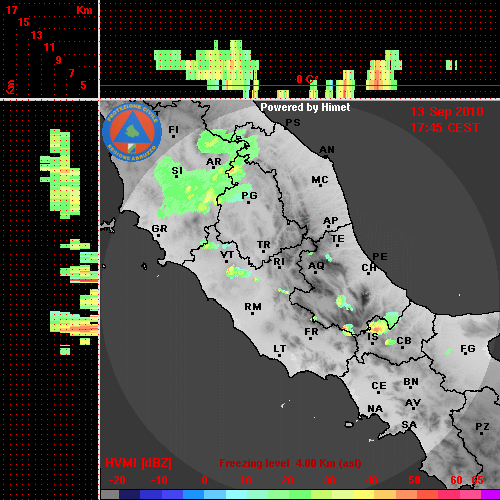Click the TE city label on the map
500x500 pixels.
point(338,239)
